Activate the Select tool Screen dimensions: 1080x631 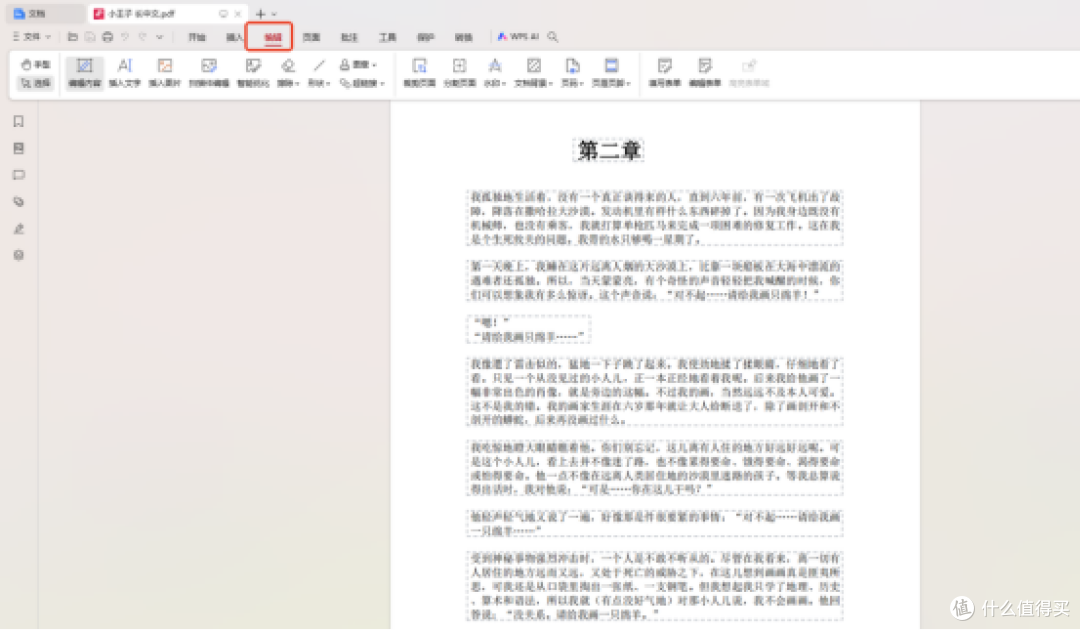35,83
